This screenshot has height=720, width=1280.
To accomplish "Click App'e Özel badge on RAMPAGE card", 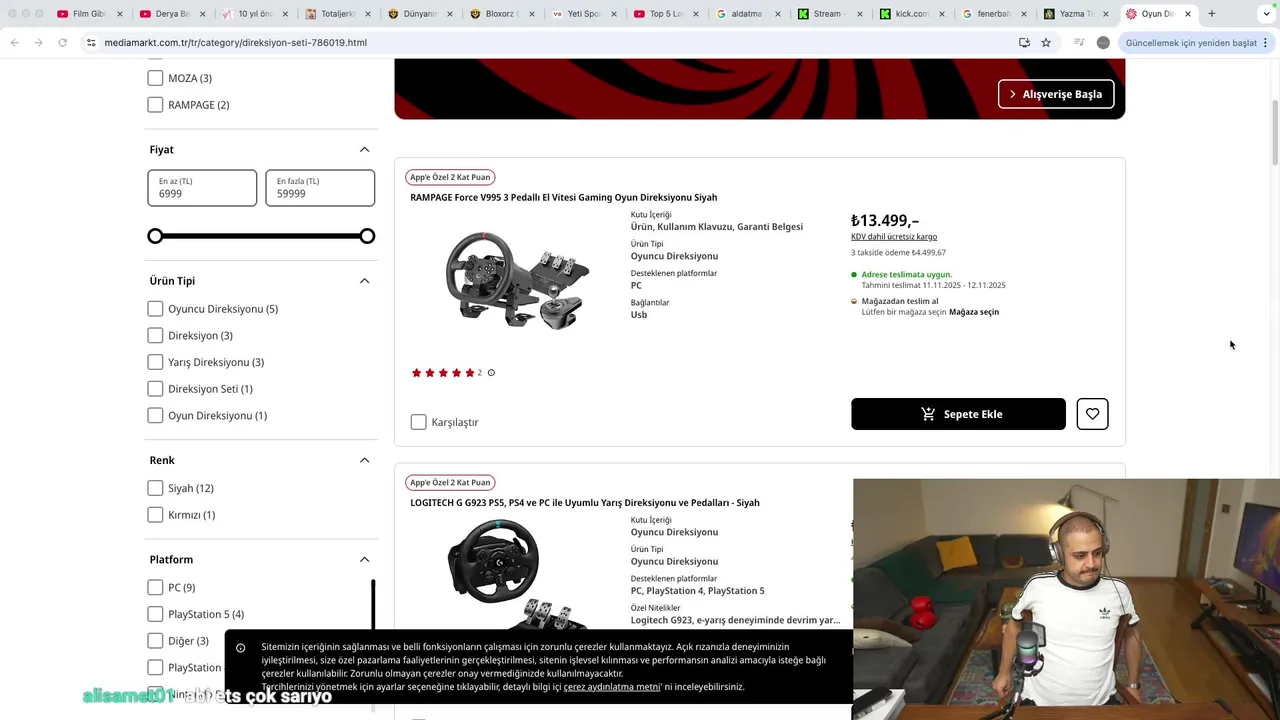I will click(450, 177).
